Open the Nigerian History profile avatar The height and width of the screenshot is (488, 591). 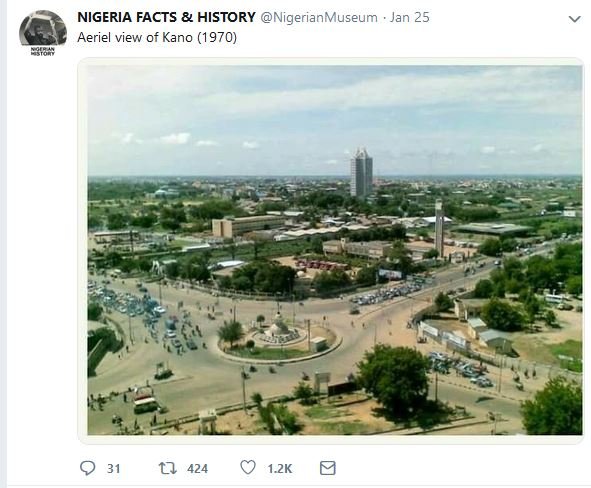point(43,29)
